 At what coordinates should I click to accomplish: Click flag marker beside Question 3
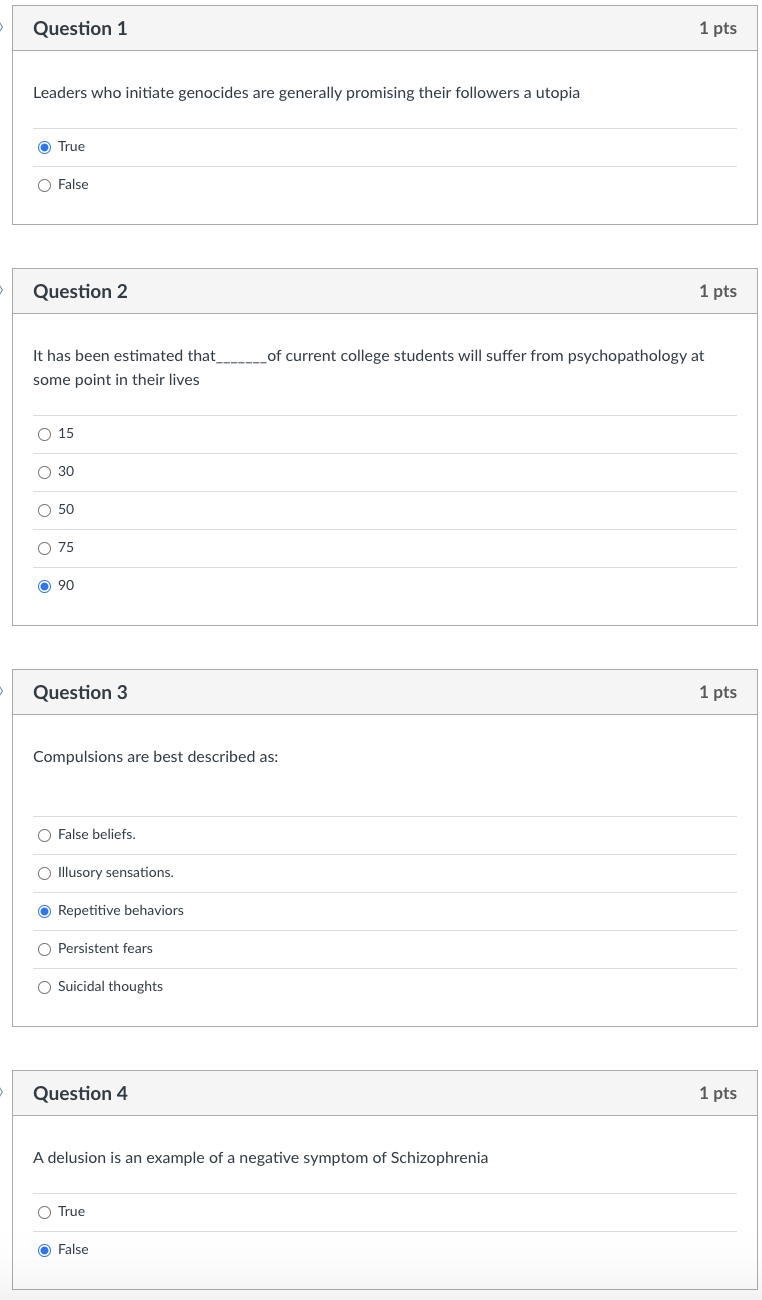coord(3,692)
